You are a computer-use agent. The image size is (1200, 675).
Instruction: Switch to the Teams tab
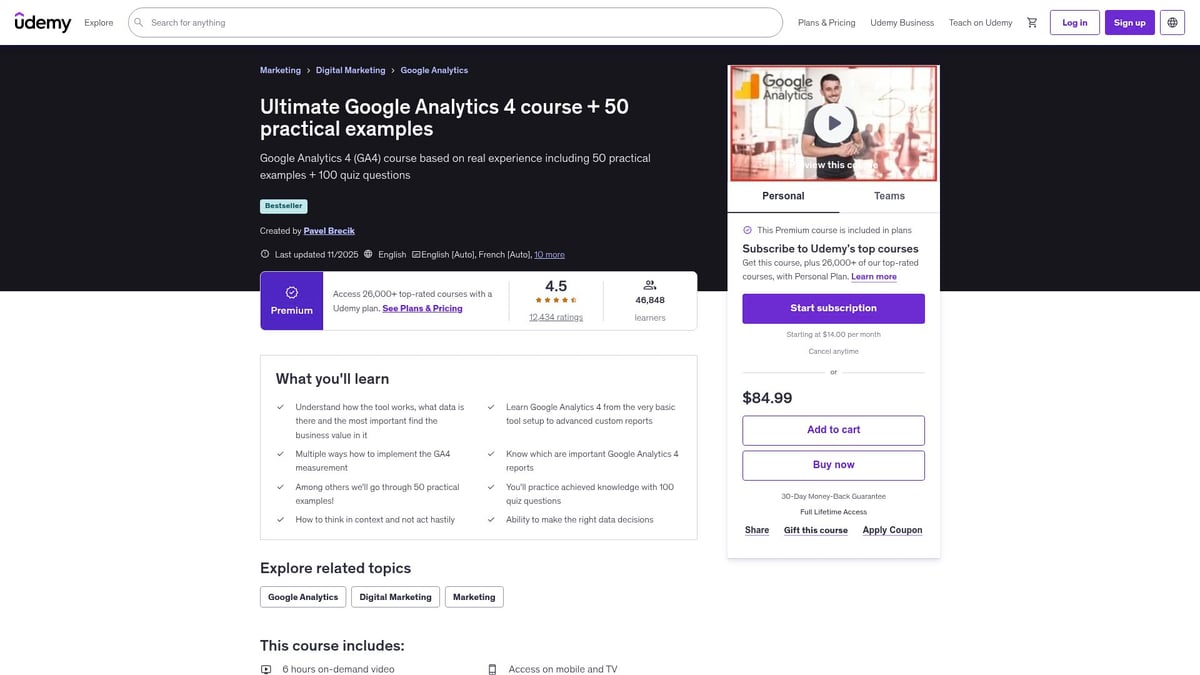tap(888, 196)
